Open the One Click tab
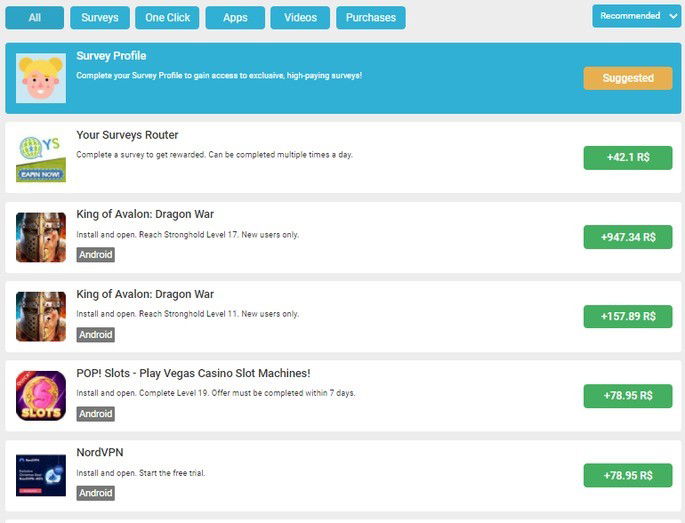 pyautogui.click(x=168, y=18)
